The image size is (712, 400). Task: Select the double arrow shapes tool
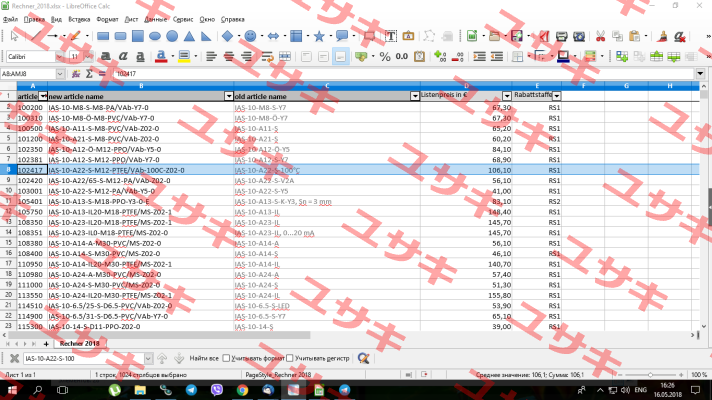pos(273,36)
